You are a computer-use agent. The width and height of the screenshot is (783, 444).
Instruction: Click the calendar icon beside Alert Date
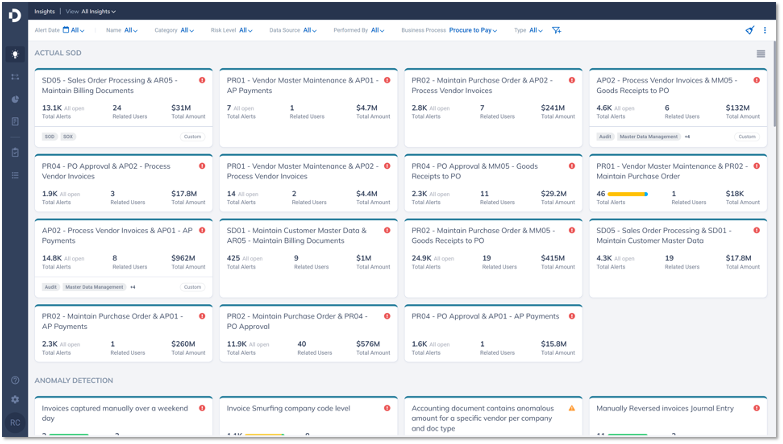point(66,30)
